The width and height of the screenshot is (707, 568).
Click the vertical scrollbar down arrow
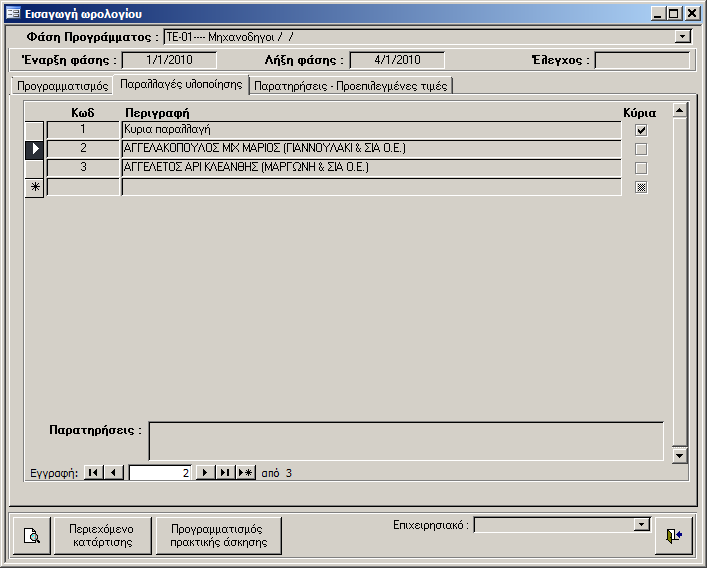click(x=680, y=455)
